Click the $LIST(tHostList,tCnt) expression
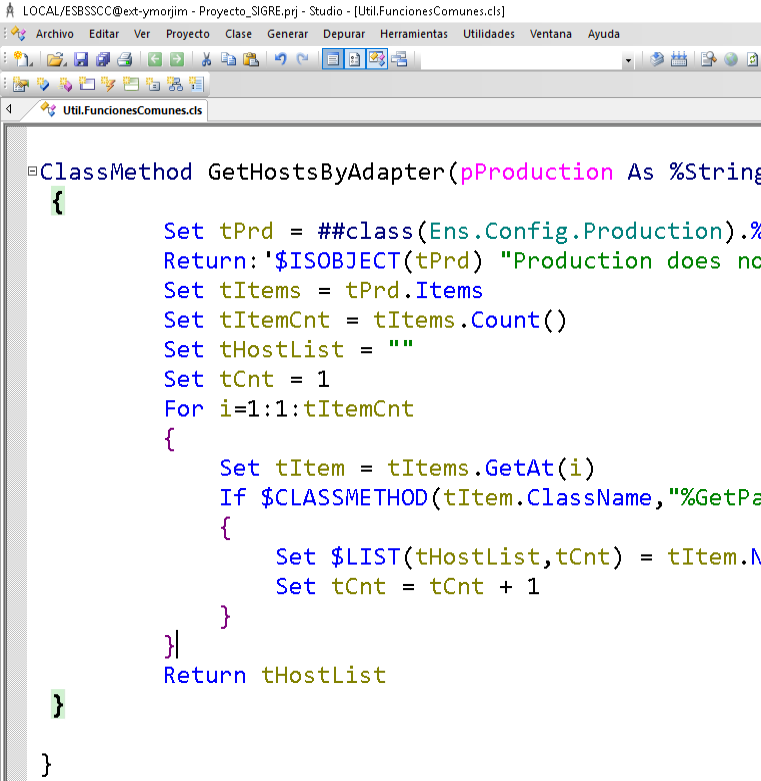This screenshot has height=781, width=761. coord(477,557)
